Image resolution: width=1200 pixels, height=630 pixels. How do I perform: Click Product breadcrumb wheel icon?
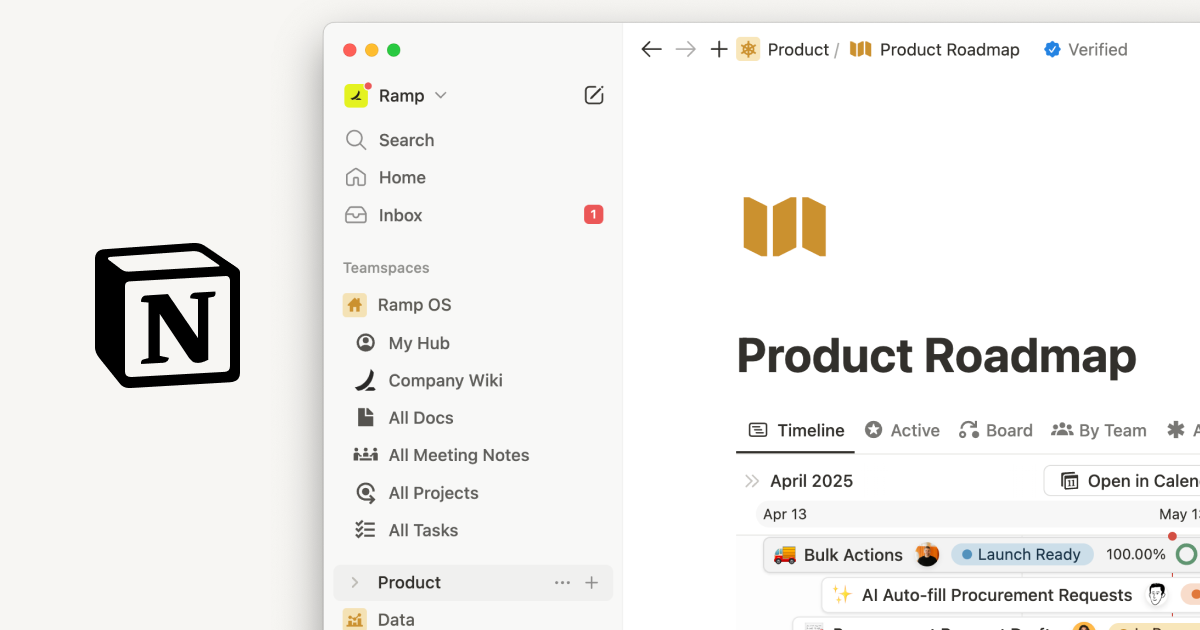tap(748, 49)
